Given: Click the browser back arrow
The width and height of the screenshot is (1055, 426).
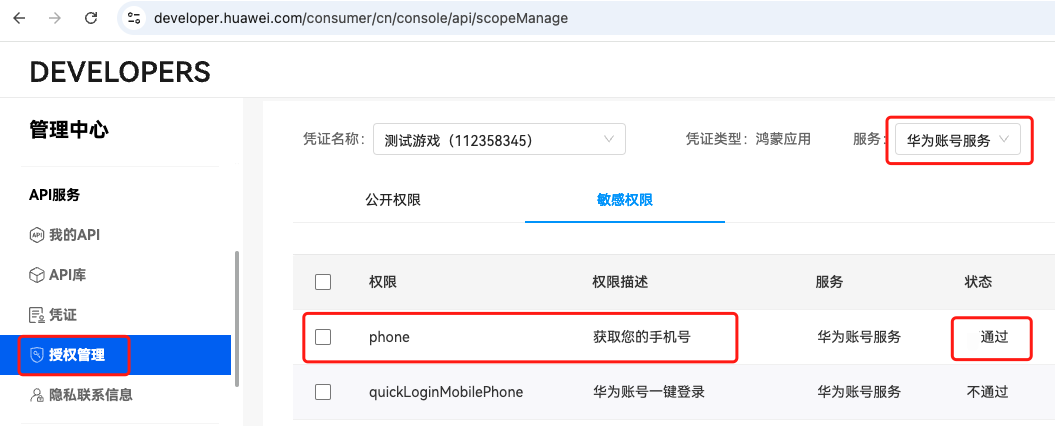Looking at the screenshot, I should tap(19, 18).
